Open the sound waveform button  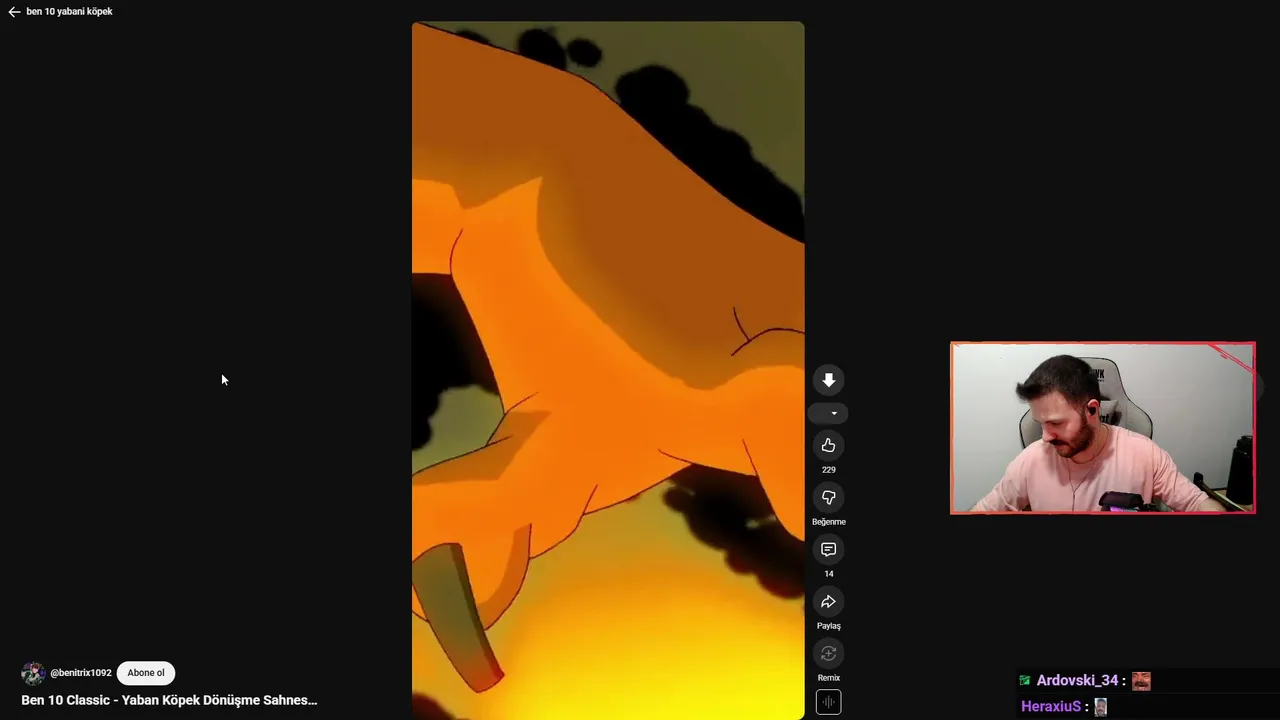pos(828,703)
